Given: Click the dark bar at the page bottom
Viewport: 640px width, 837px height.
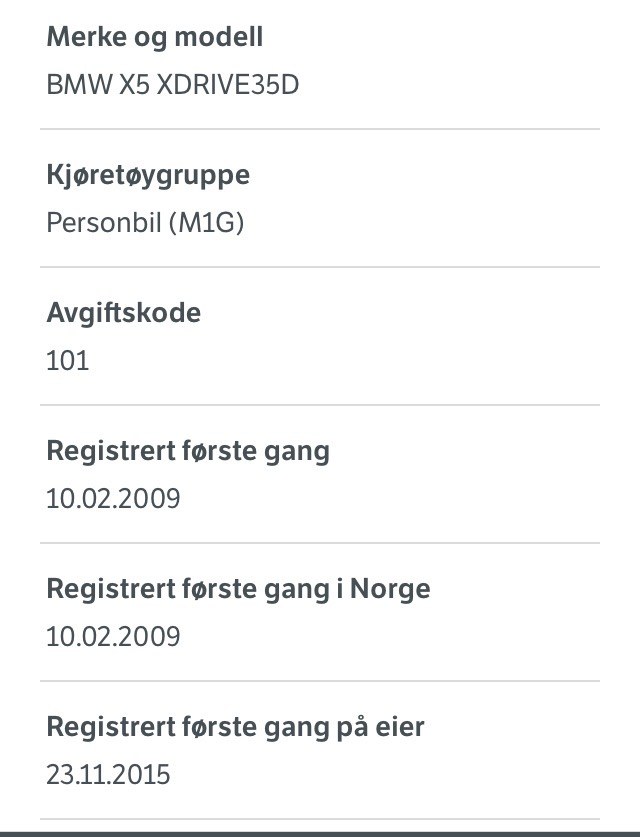Looking at the screenshot, I should (320, 833).
